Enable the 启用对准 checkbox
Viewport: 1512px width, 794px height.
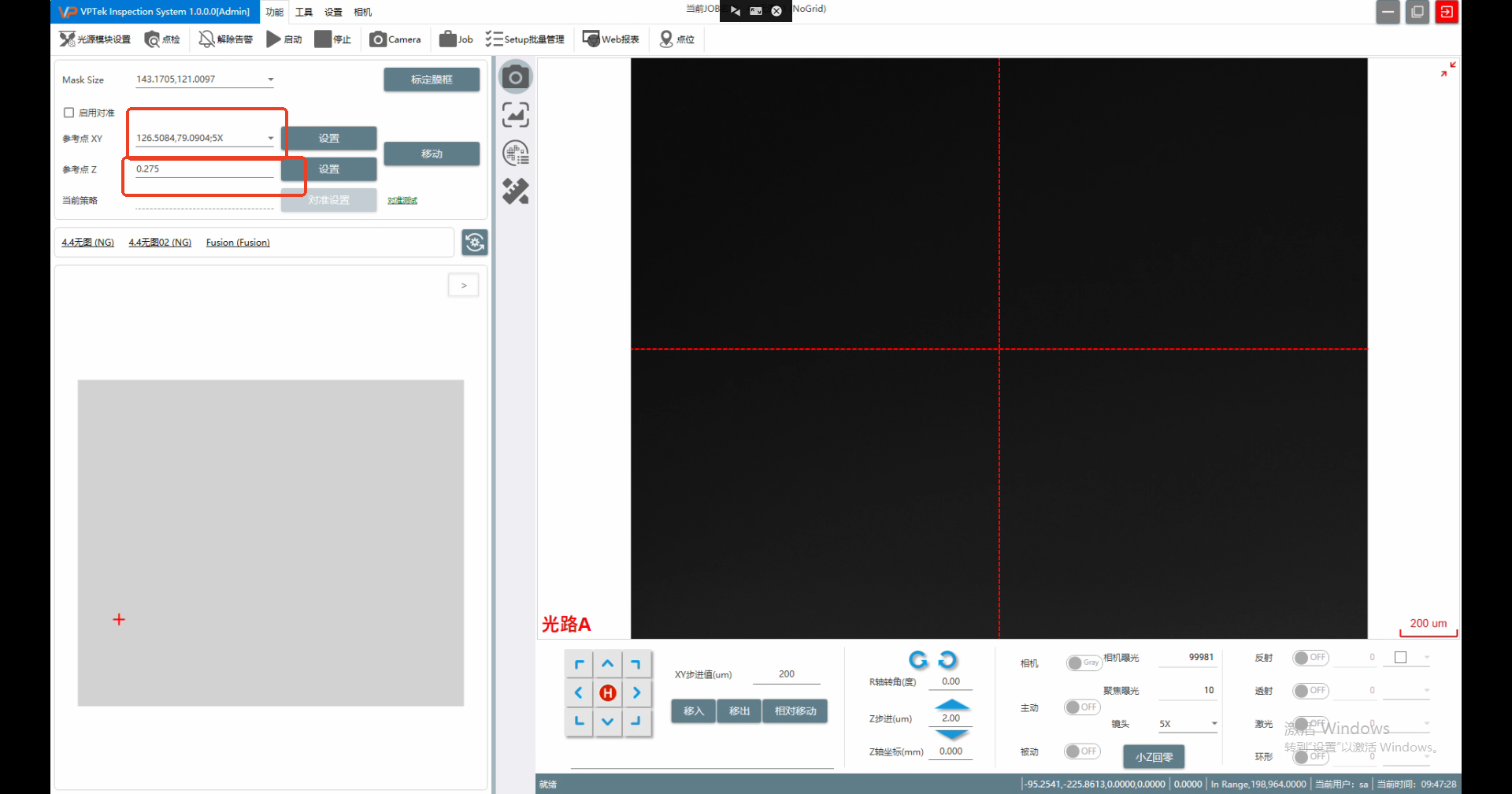point(69,113)
